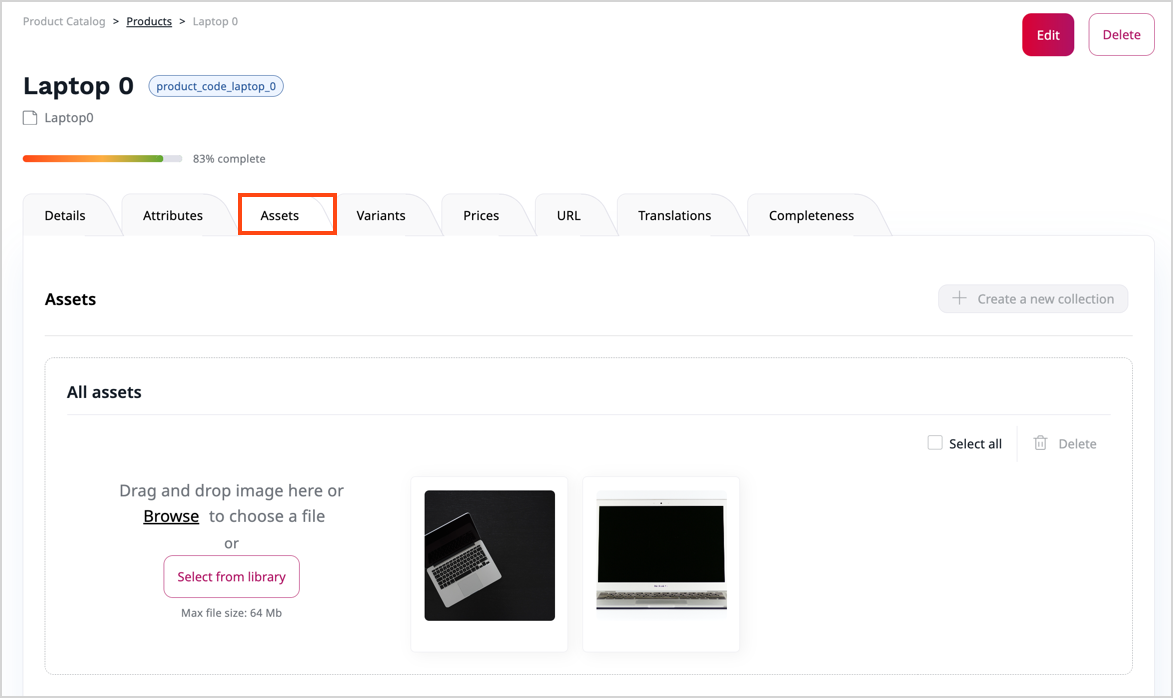This screenshot has width=1173, height=698.
Task: Click the 83% complete progress bar
Action: tap(100, 158)
